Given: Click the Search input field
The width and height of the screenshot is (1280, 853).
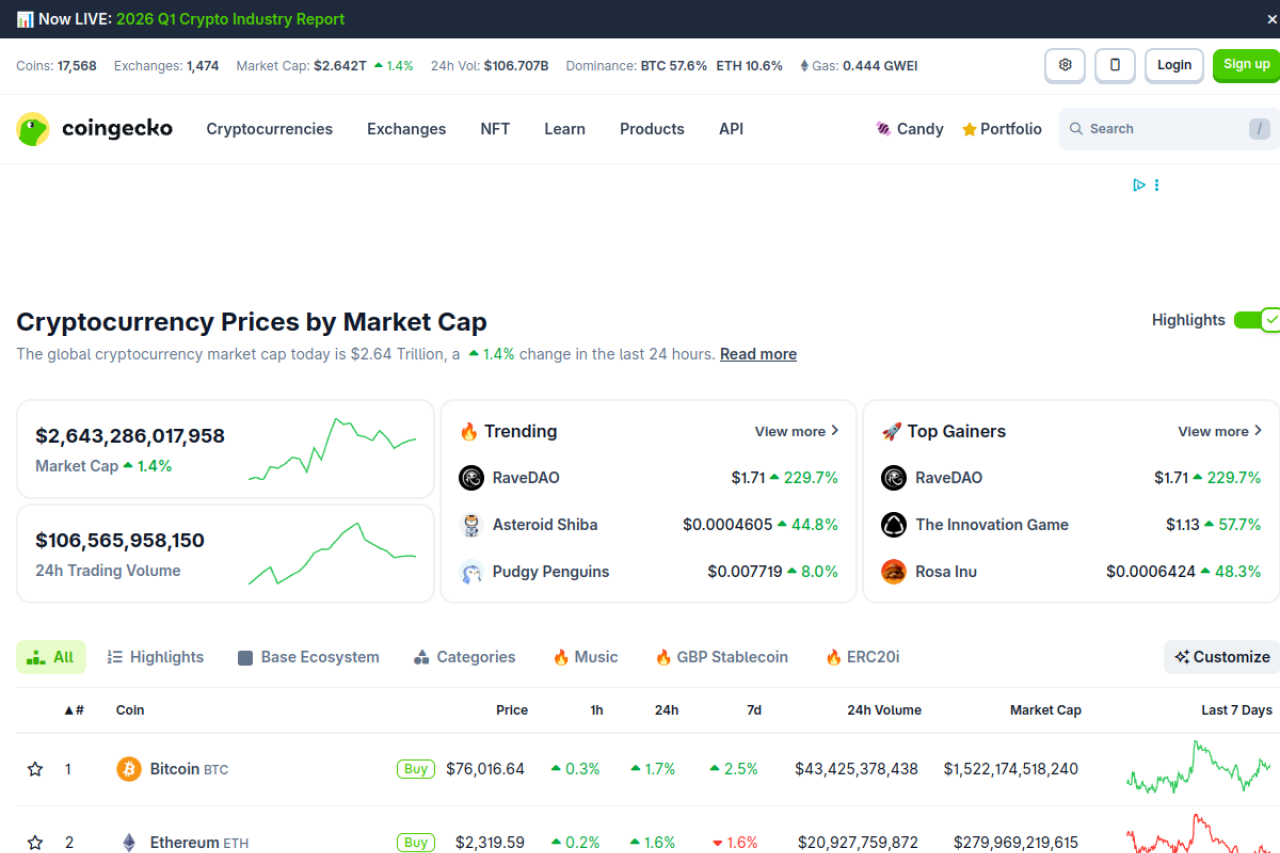Looking at the screenshot, I should tap(1160, 129).
